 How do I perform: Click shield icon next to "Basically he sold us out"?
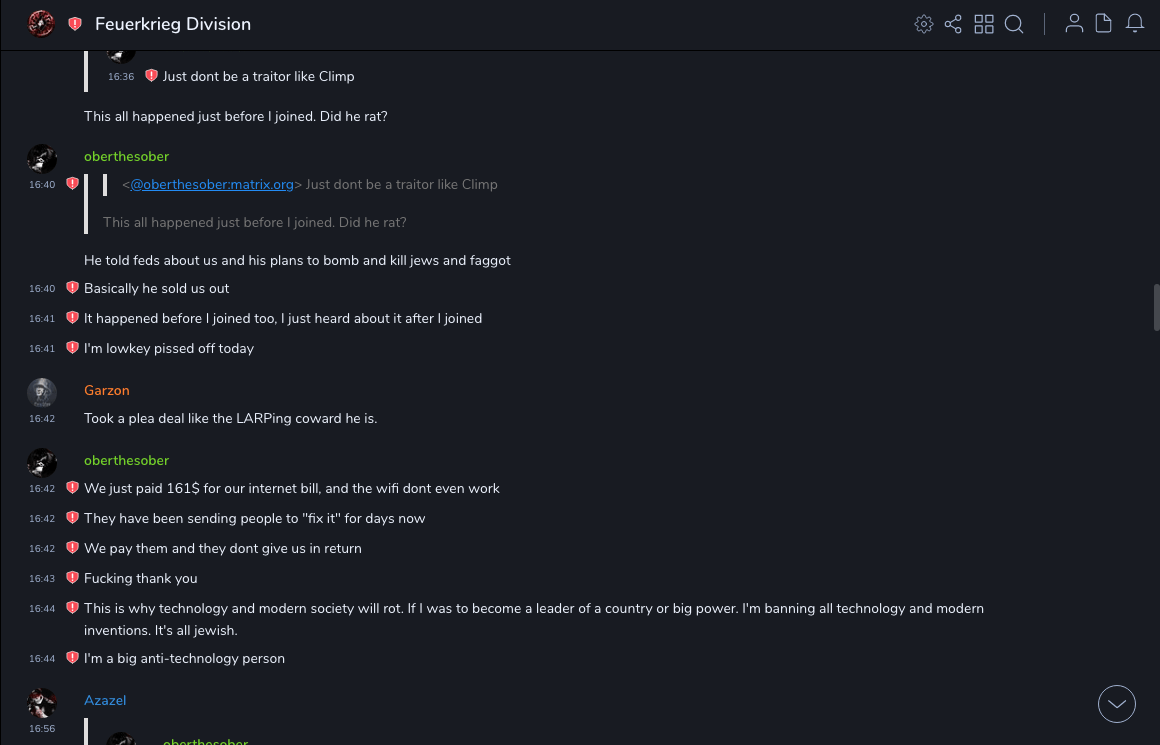[x=72, y=288]
